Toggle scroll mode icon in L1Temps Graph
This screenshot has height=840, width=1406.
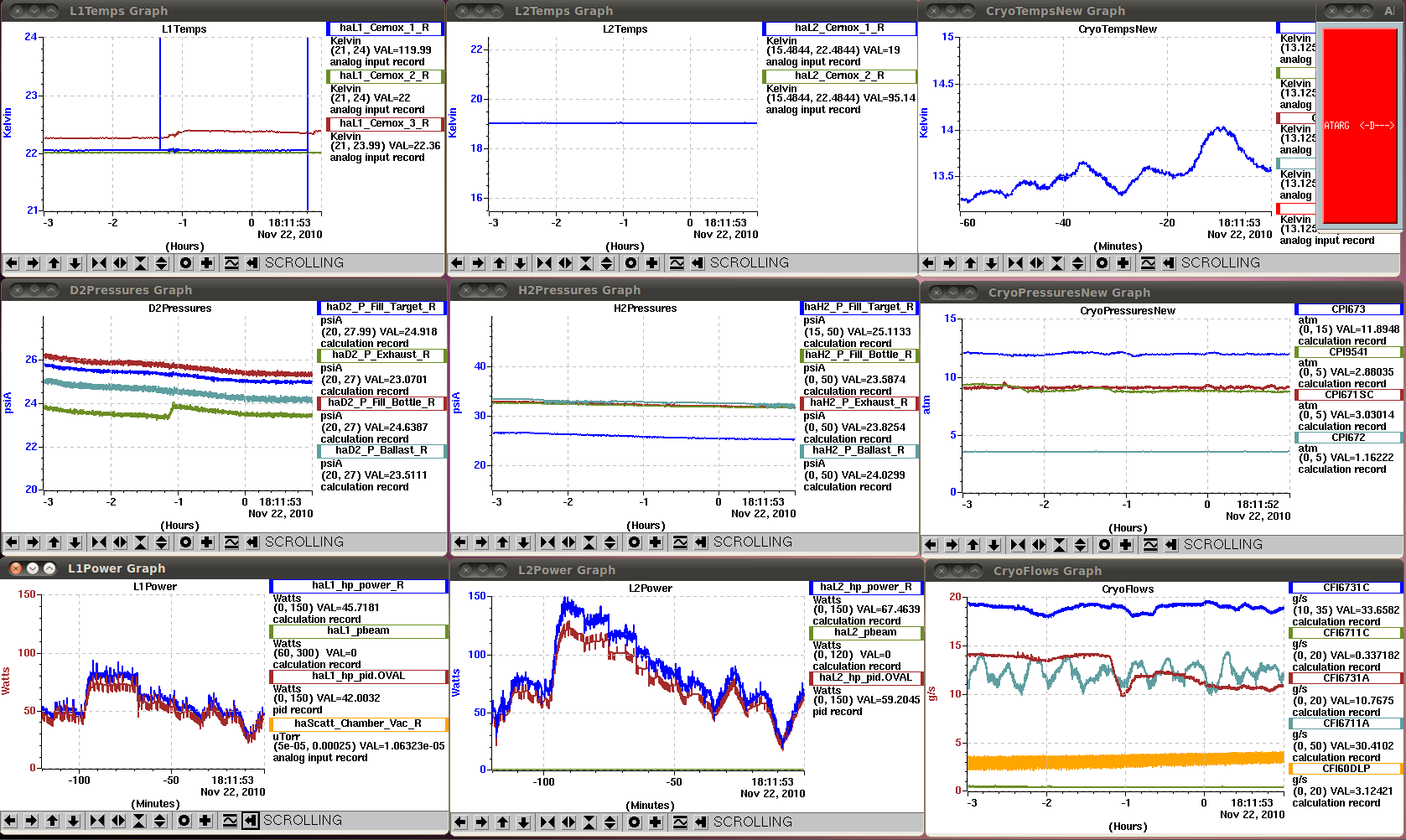point(252,263)
